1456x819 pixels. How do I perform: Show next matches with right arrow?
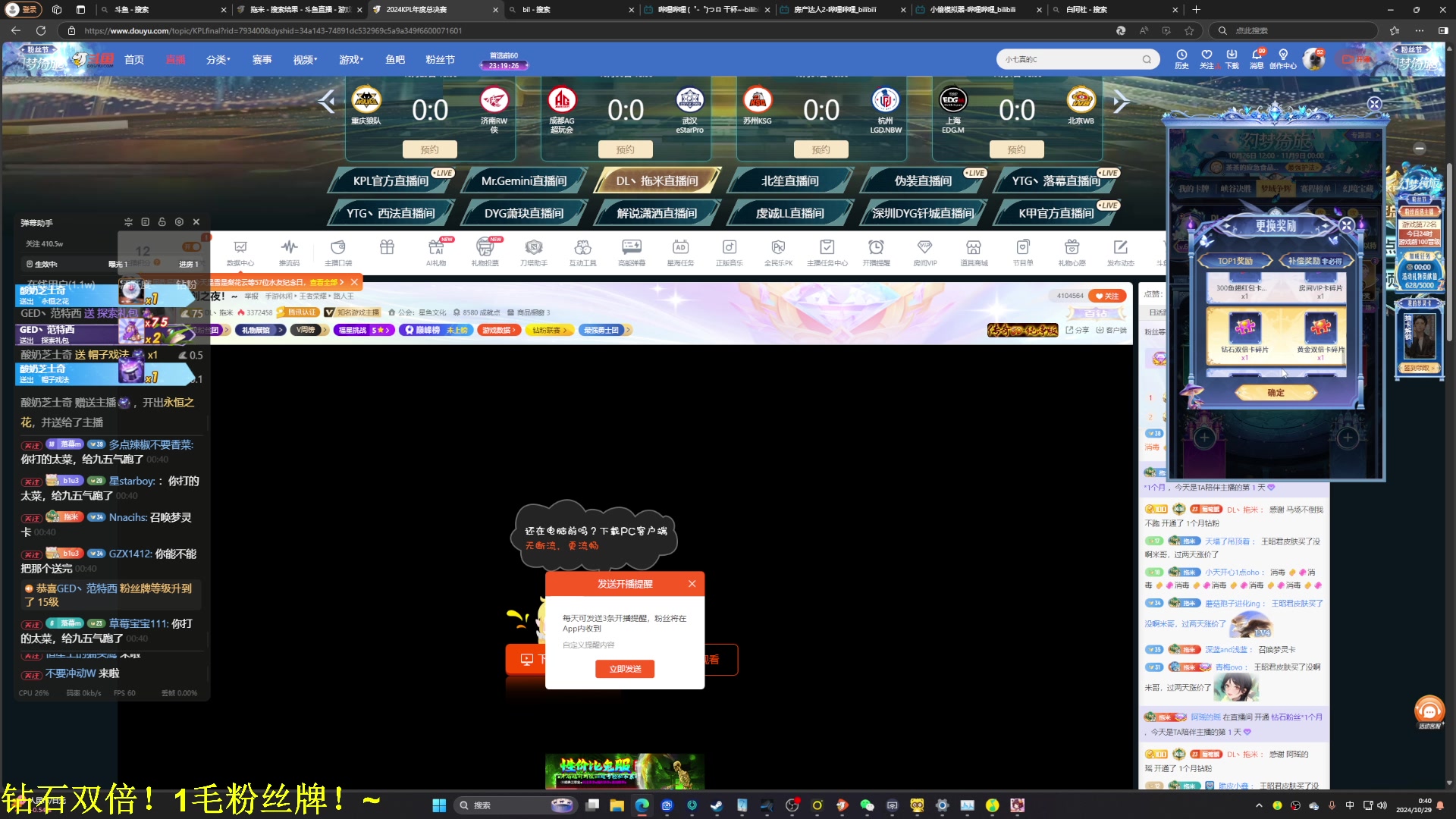pos(1121,102)
